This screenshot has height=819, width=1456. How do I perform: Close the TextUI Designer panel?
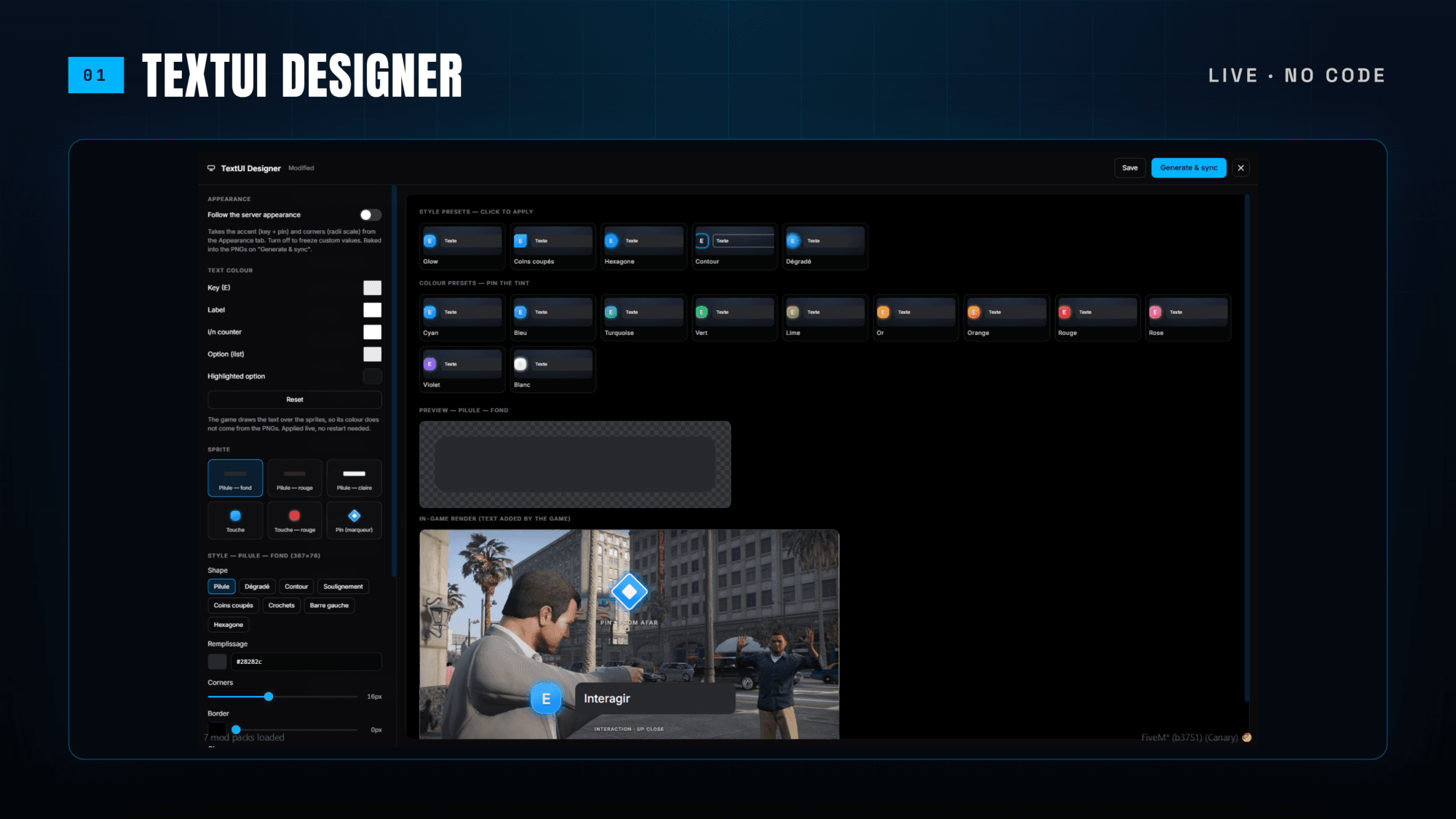point(1241,168)
